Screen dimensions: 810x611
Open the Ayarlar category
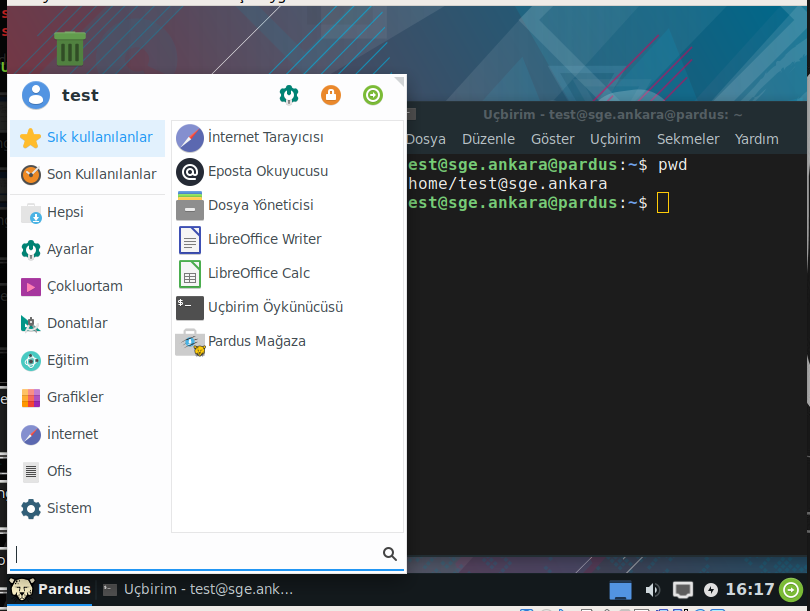[87, 249]
